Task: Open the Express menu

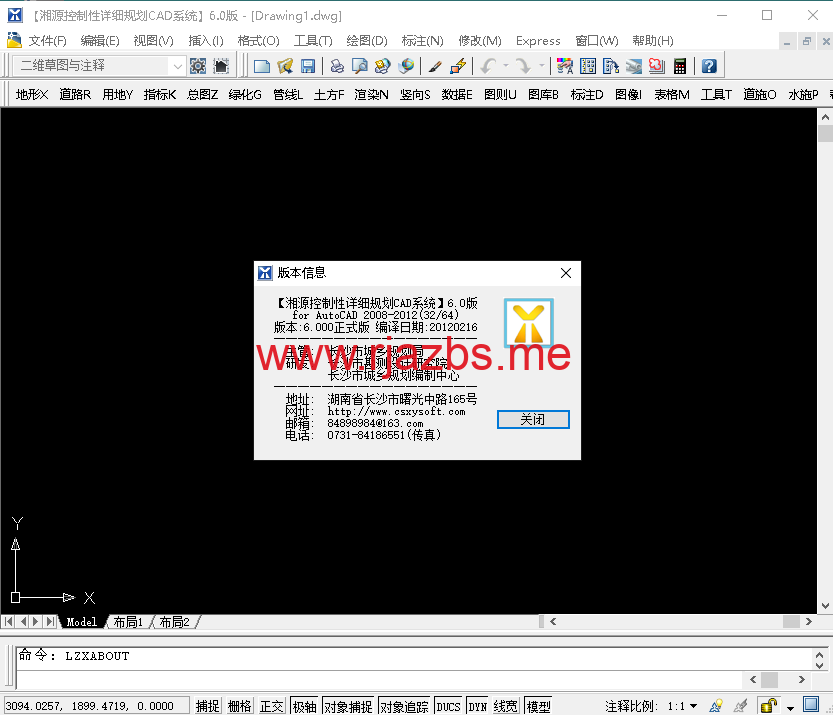Action: pos(538,41)
